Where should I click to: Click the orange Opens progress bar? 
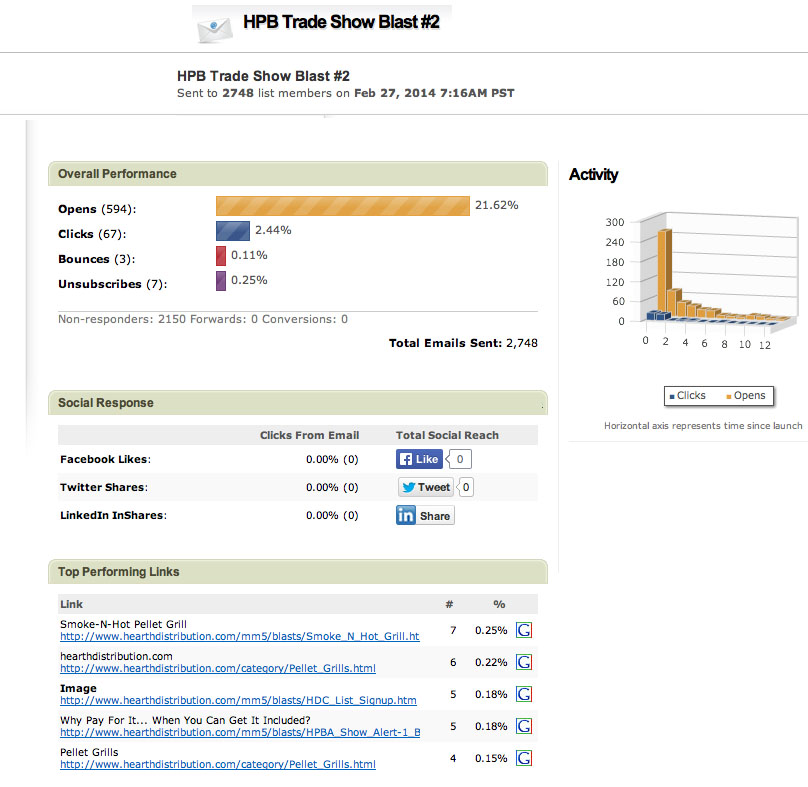[342, 206]
